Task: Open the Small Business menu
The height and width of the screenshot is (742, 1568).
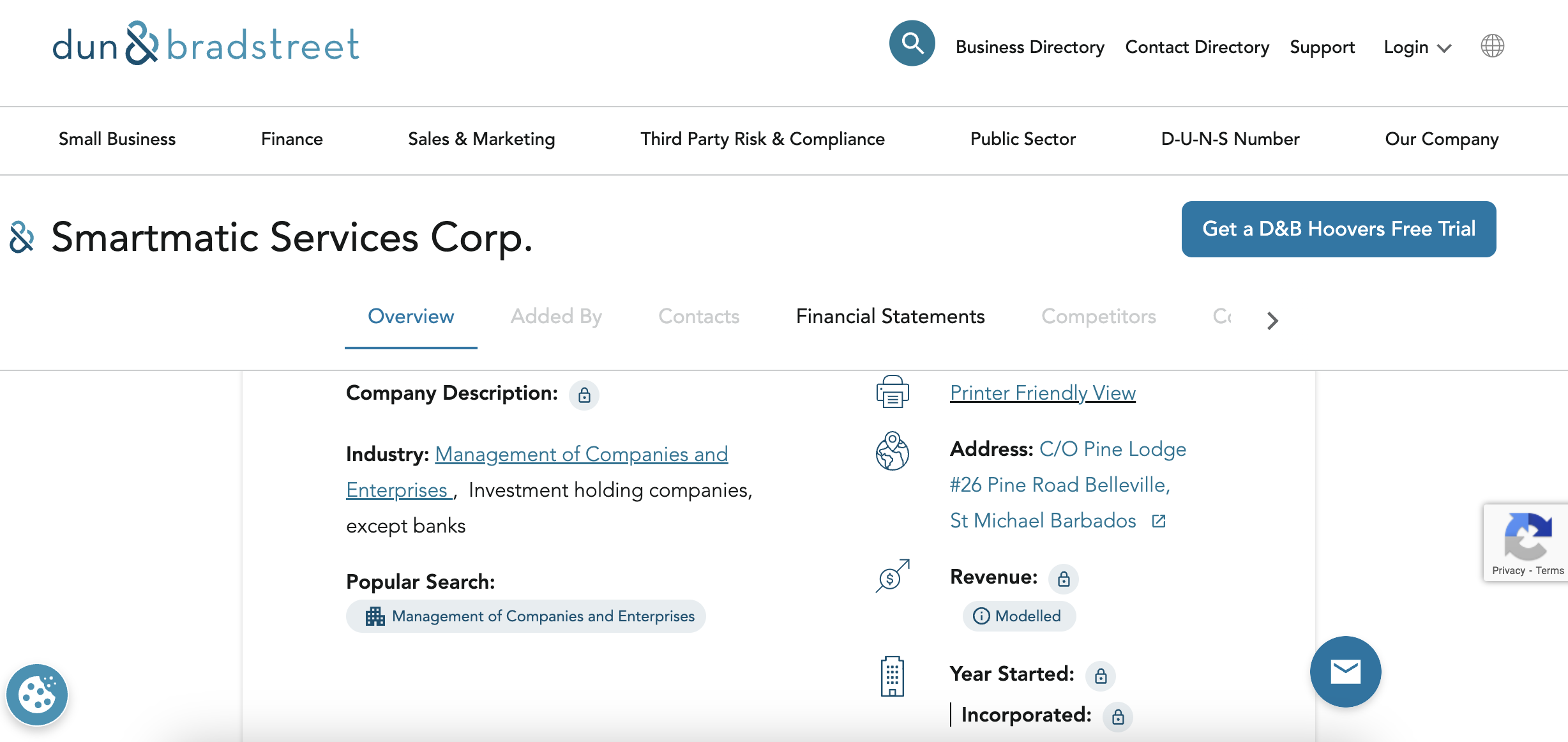Action: click(x=117, y=139)
